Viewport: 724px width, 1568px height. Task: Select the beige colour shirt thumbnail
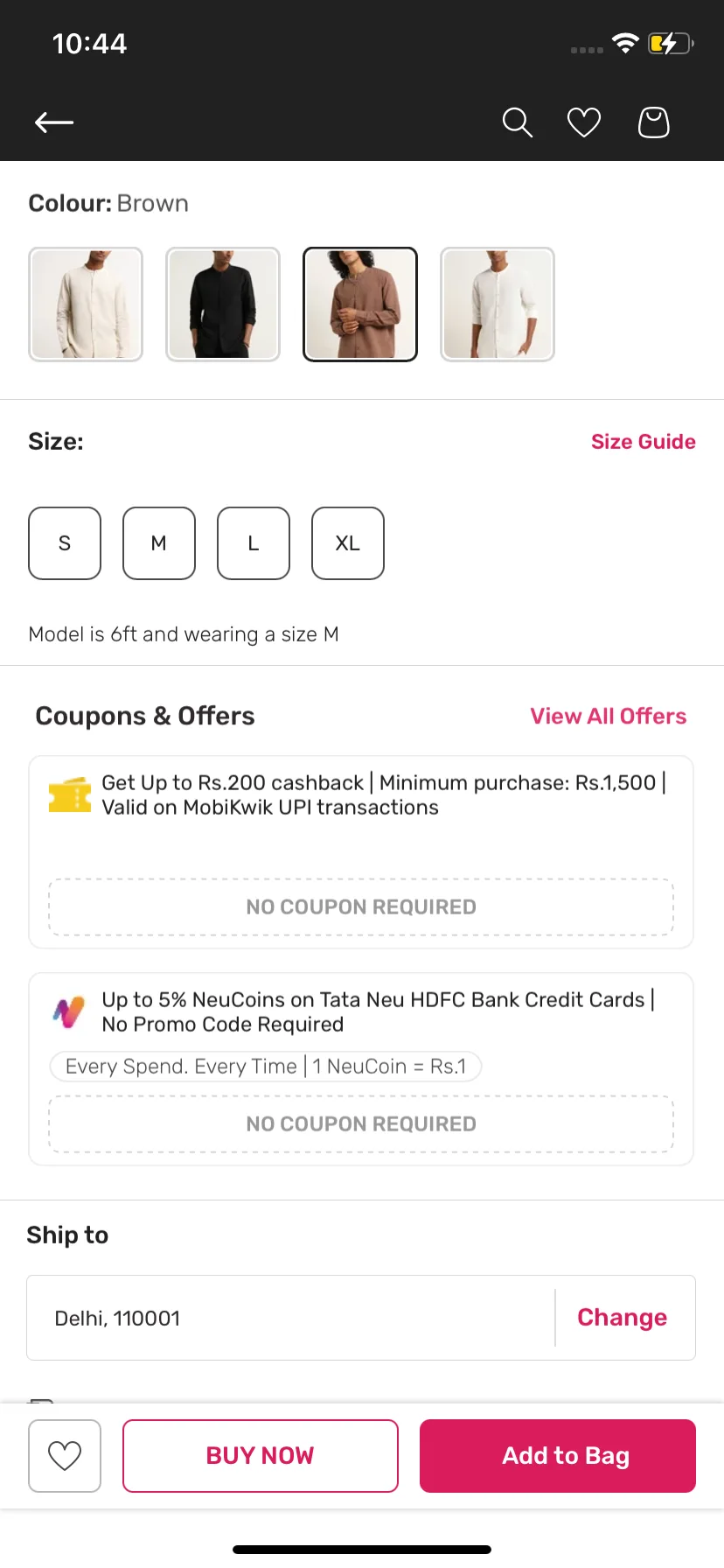tap(86, 304)
